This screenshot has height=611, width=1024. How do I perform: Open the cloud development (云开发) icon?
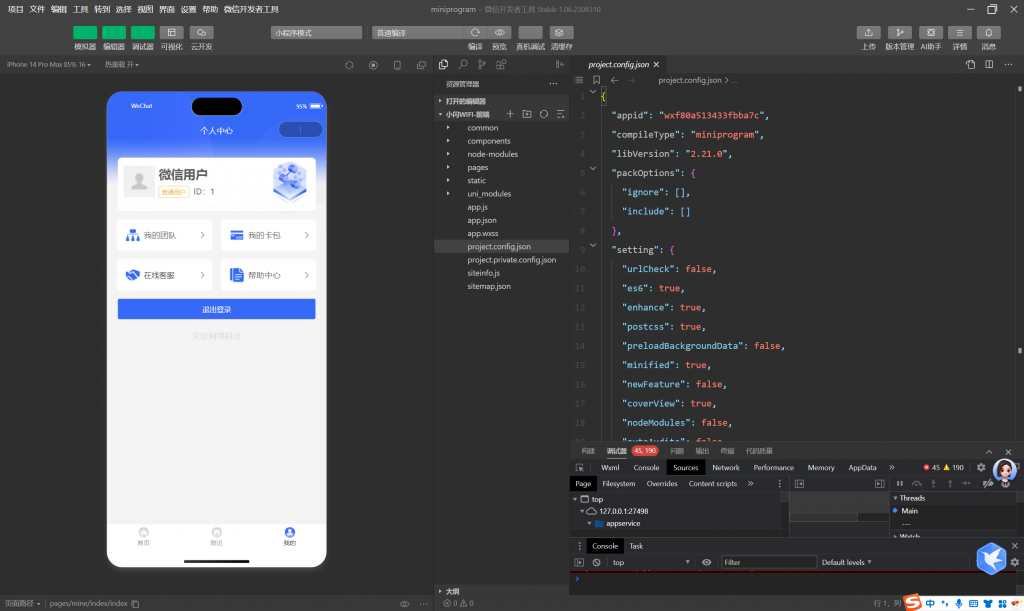(201, 33)
